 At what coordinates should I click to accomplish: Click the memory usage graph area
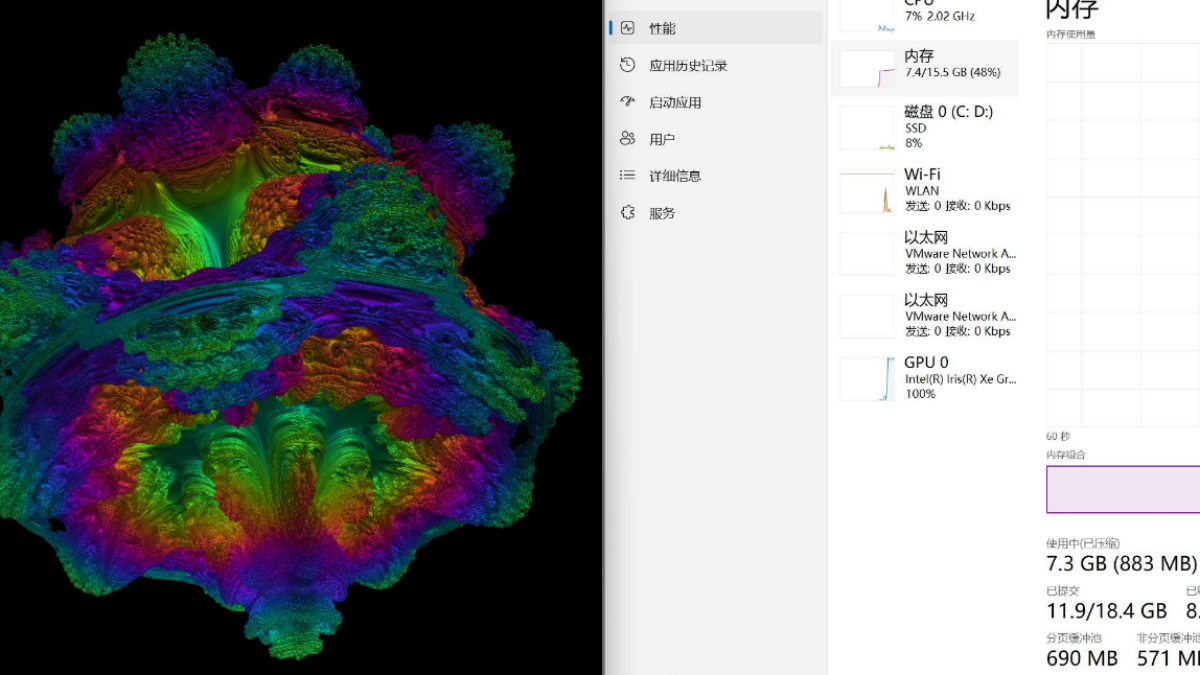coord(1123,235)
